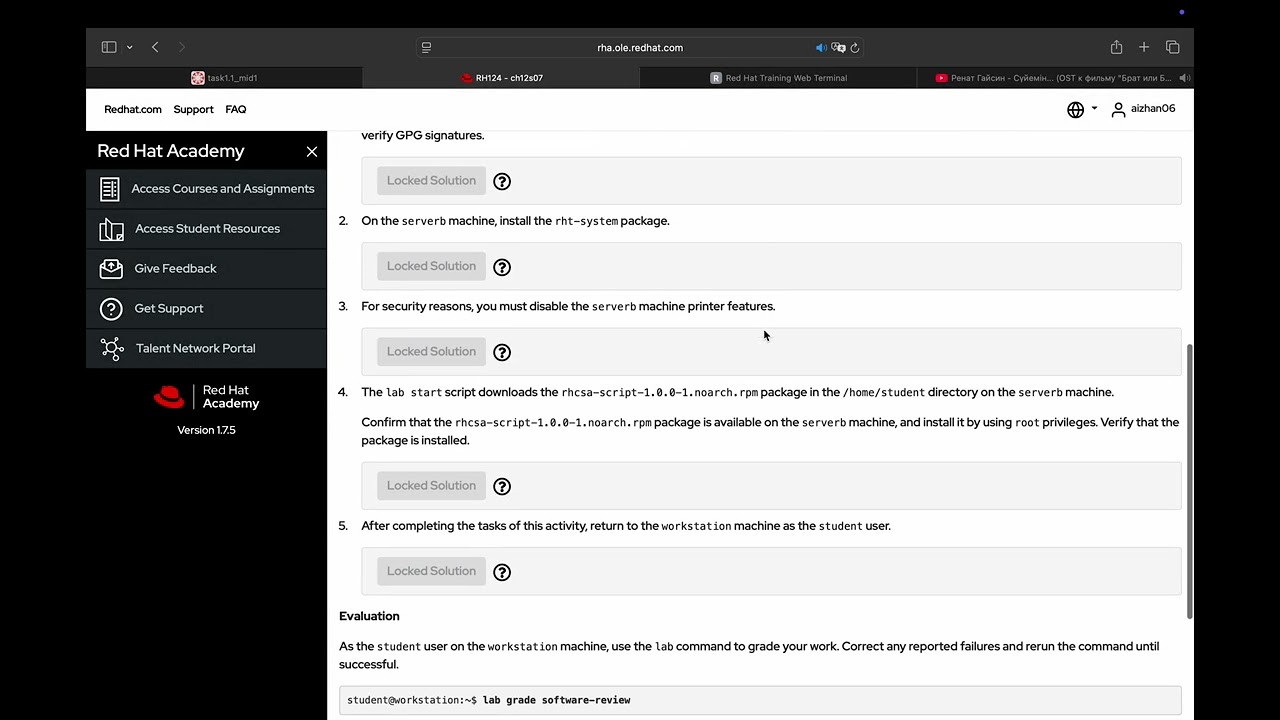Image resolution: width=1280 pixels, height=720 pixels.
Task: Open the Ренат Гайсин YouTube tab
Action: [x=1055, y=78]
